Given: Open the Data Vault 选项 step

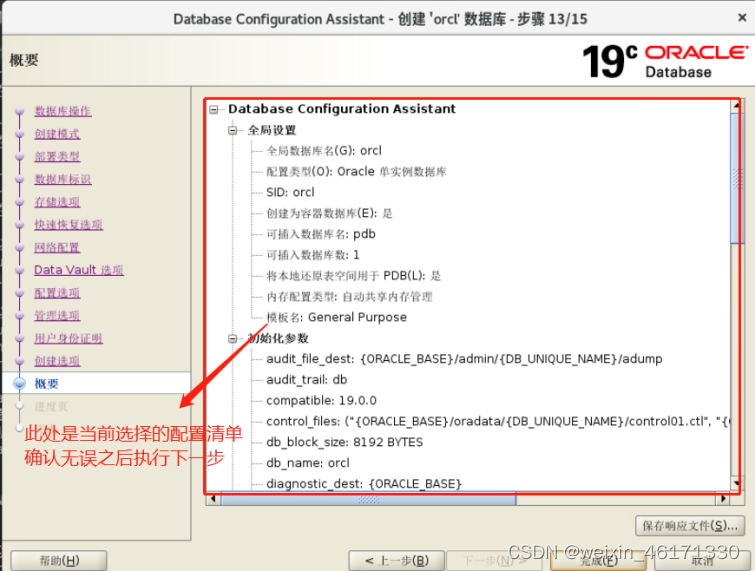Looking at the screenshot, I should pos(79,270).
